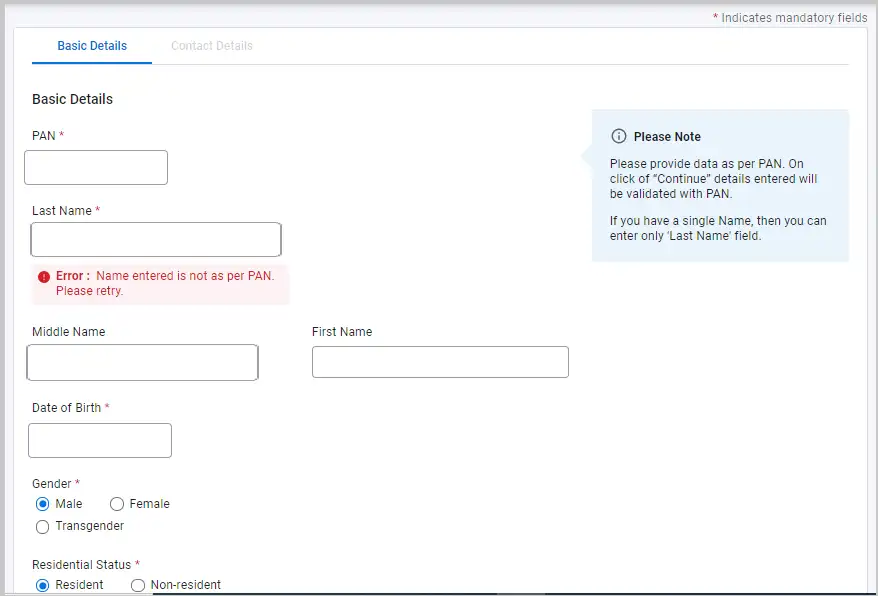
Task: Click the Last Name text box
Action: point(155,239)
